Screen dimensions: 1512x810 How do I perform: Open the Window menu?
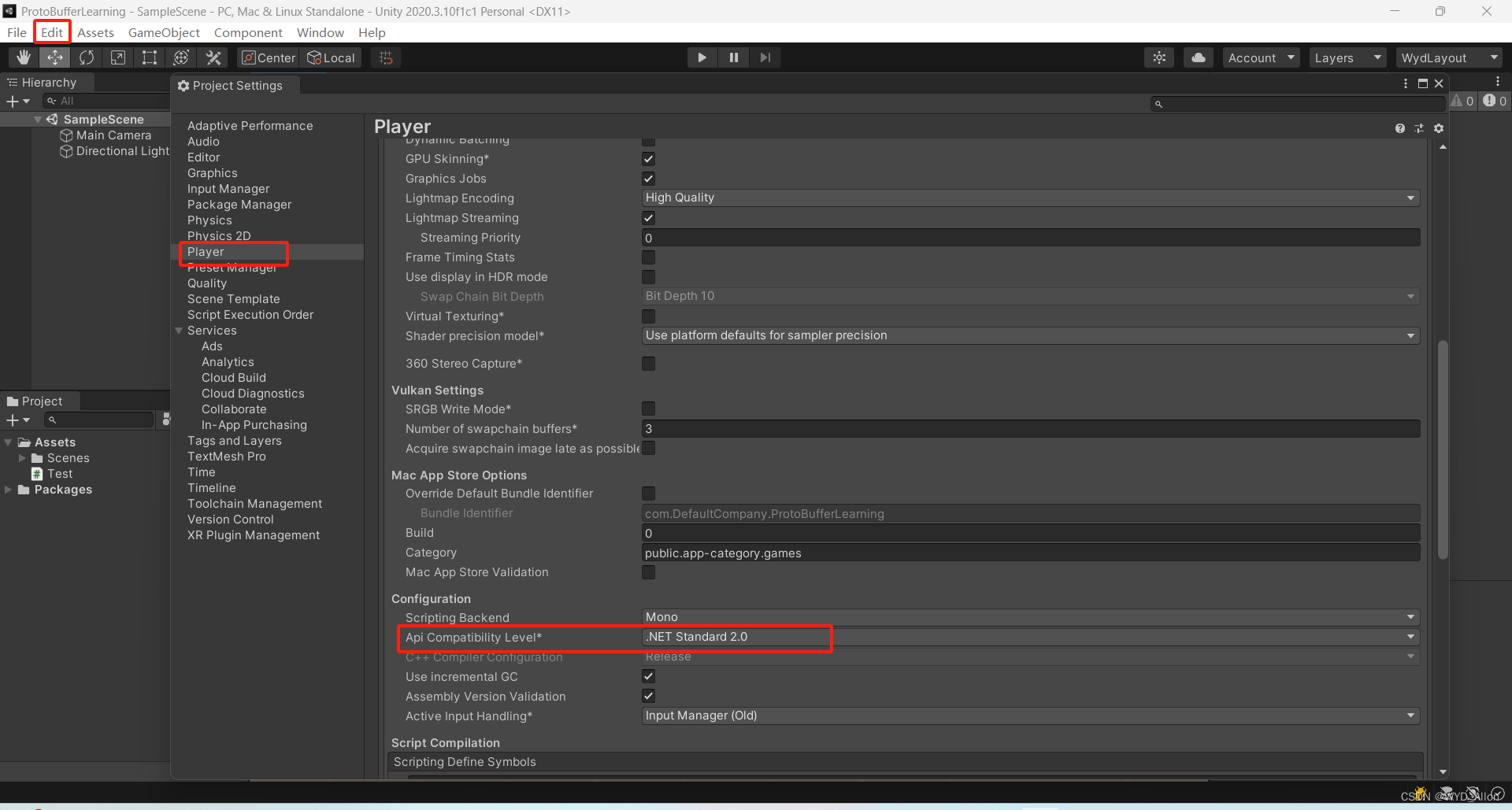click(320, 32)
